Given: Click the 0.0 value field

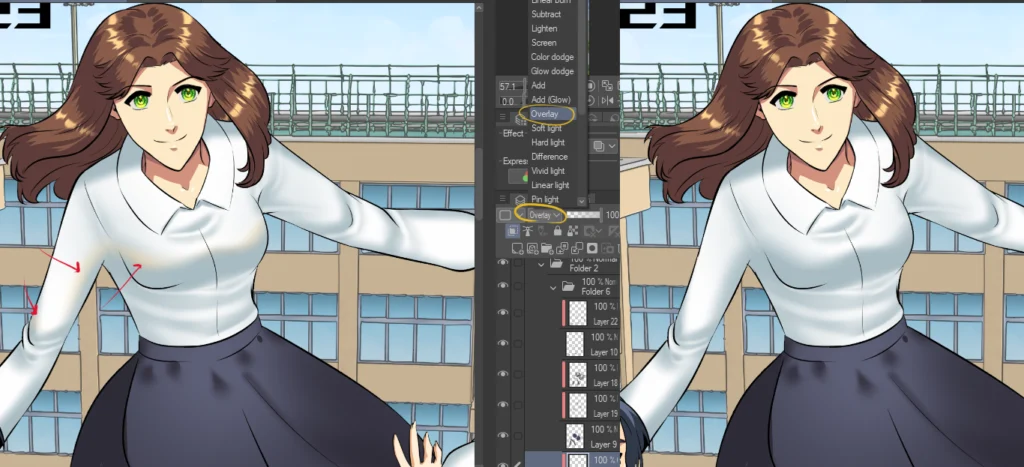Looking at the screenshot, I should pyautogui.click(x=509, y=101).
